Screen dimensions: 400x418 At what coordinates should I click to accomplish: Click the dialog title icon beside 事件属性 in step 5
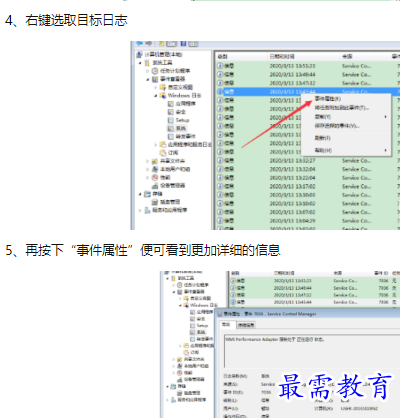(x=220, y=314)
